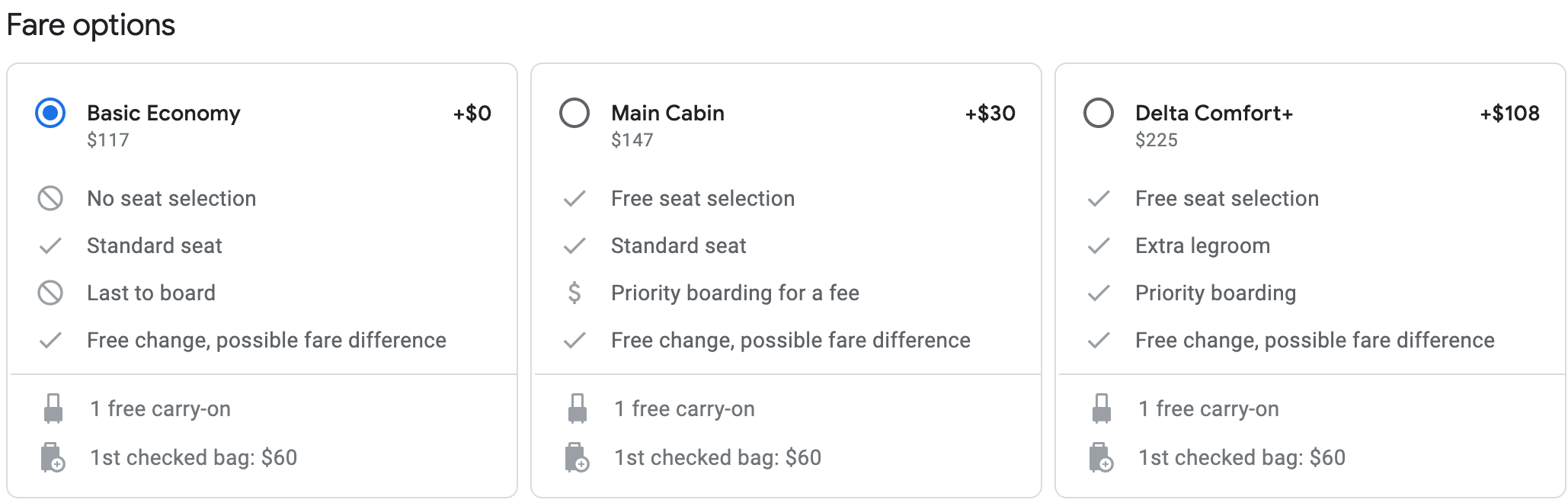Click the no seat selection prohibited icon
Viewport: 1568px width, 503px height.
[x=50, y=199]
